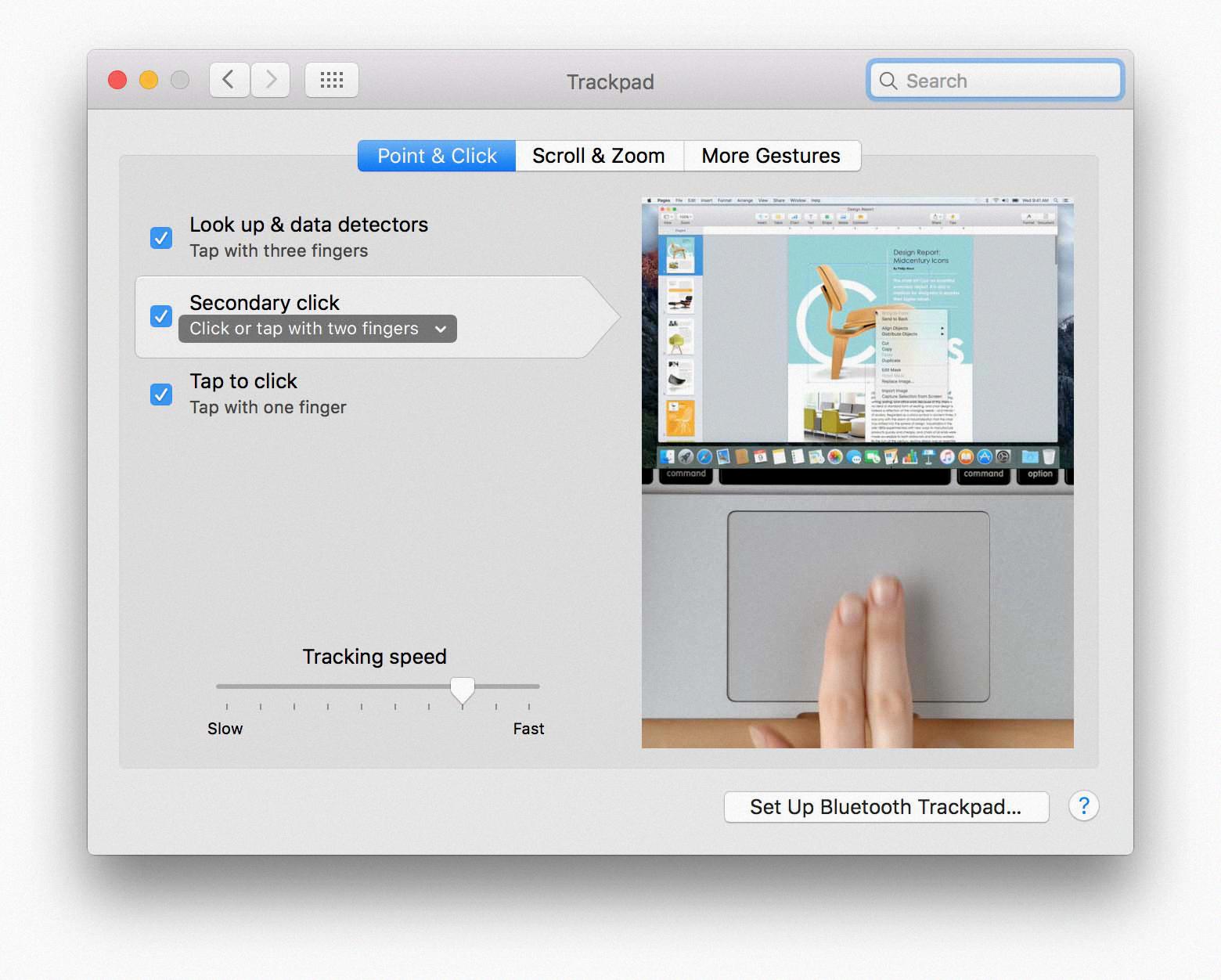The height and width of the screenshot is (980, 1221).
Task: Select the Point & Click tab
Action: click(x=436, y=156)
